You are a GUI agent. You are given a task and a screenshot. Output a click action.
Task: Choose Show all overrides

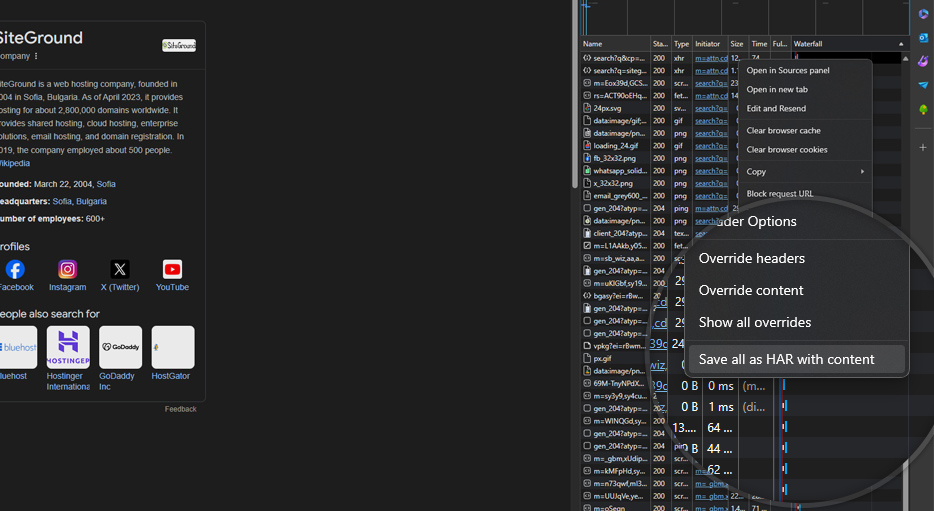(755, 323)
